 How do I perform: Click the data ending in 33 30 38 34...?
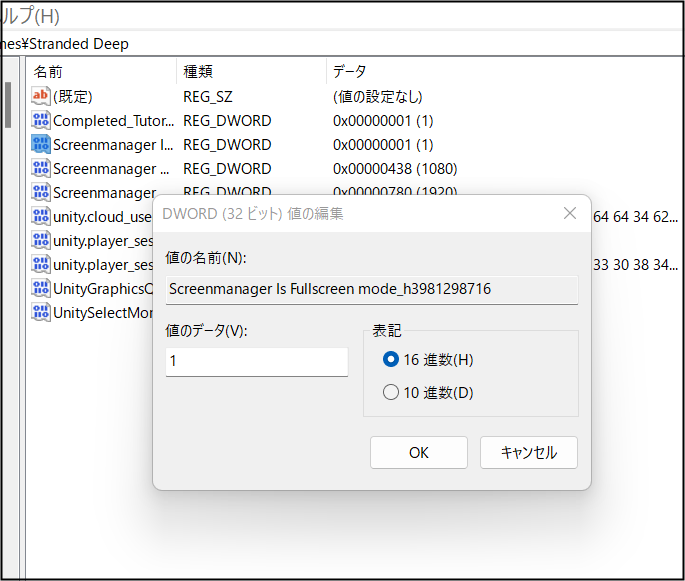point(636,265)
